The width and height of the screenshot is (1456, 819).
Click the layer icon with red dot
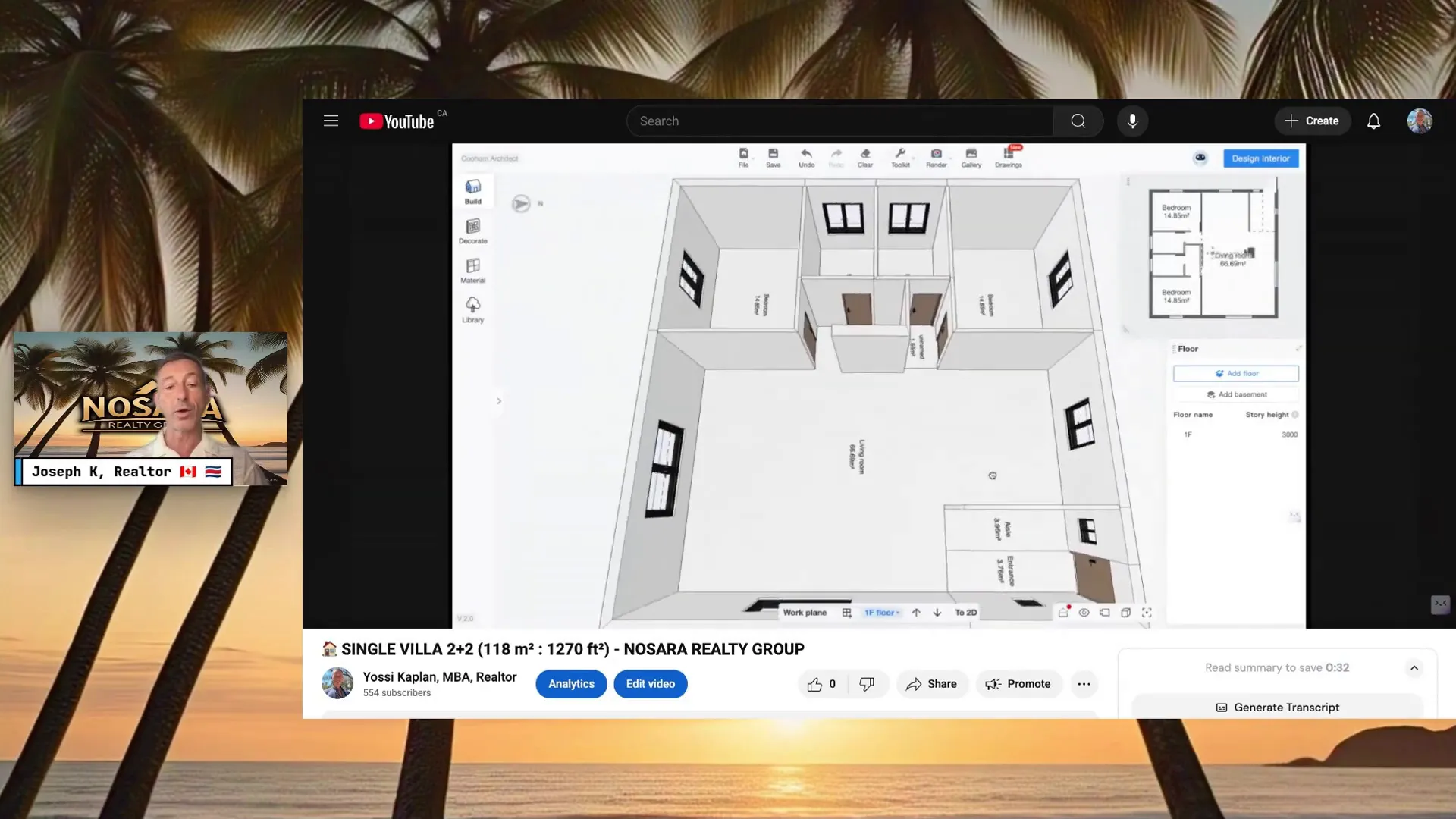click(1064, 612)
